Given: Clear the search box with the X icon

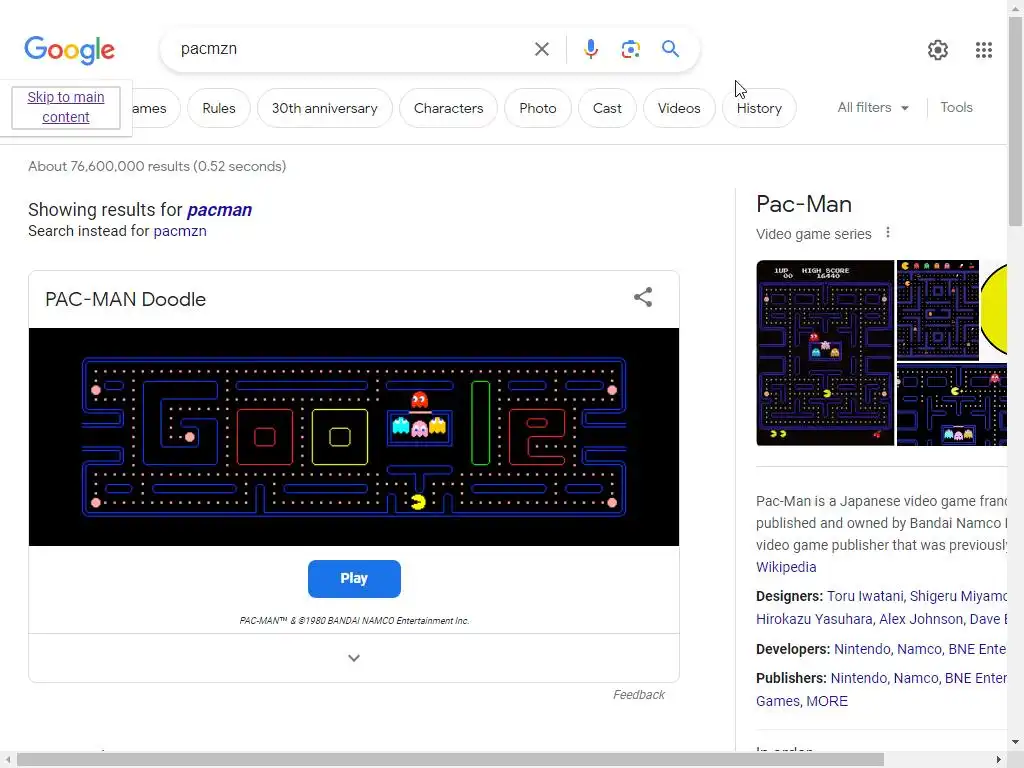Looking at the screenshot, I should coord(541,49).
